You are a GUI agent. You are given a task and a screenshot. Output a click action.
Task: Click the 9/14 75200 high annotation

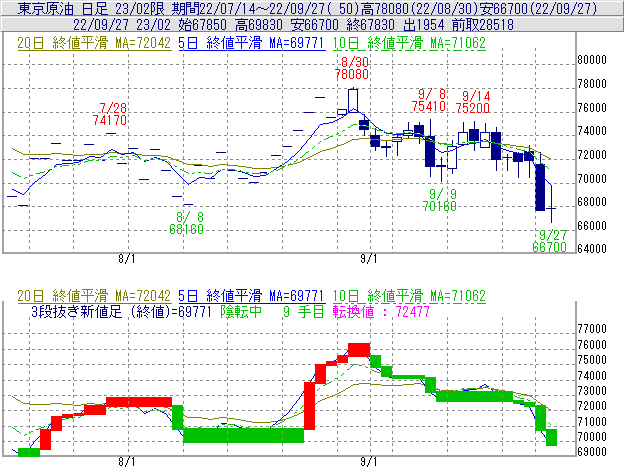coord(473,102)
